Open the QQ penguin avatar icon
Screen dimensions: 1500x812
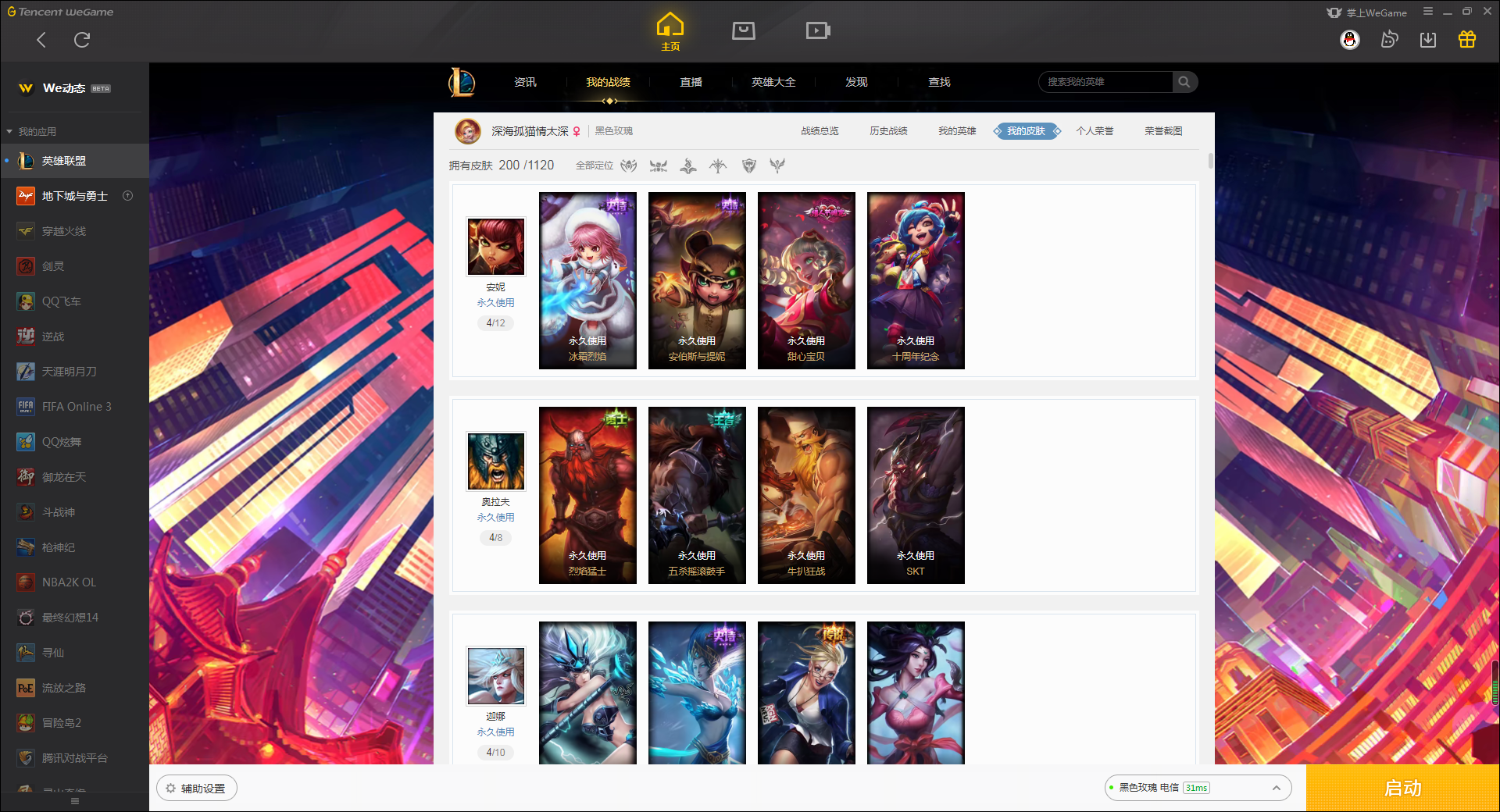1349,40
